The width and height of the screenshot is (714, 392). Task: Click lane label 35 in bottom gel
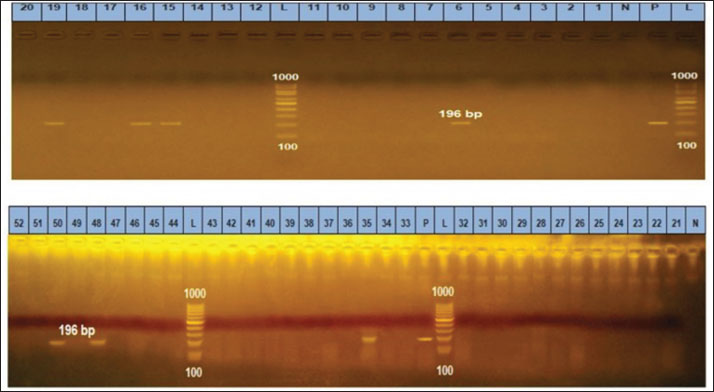tap(367, 223)
